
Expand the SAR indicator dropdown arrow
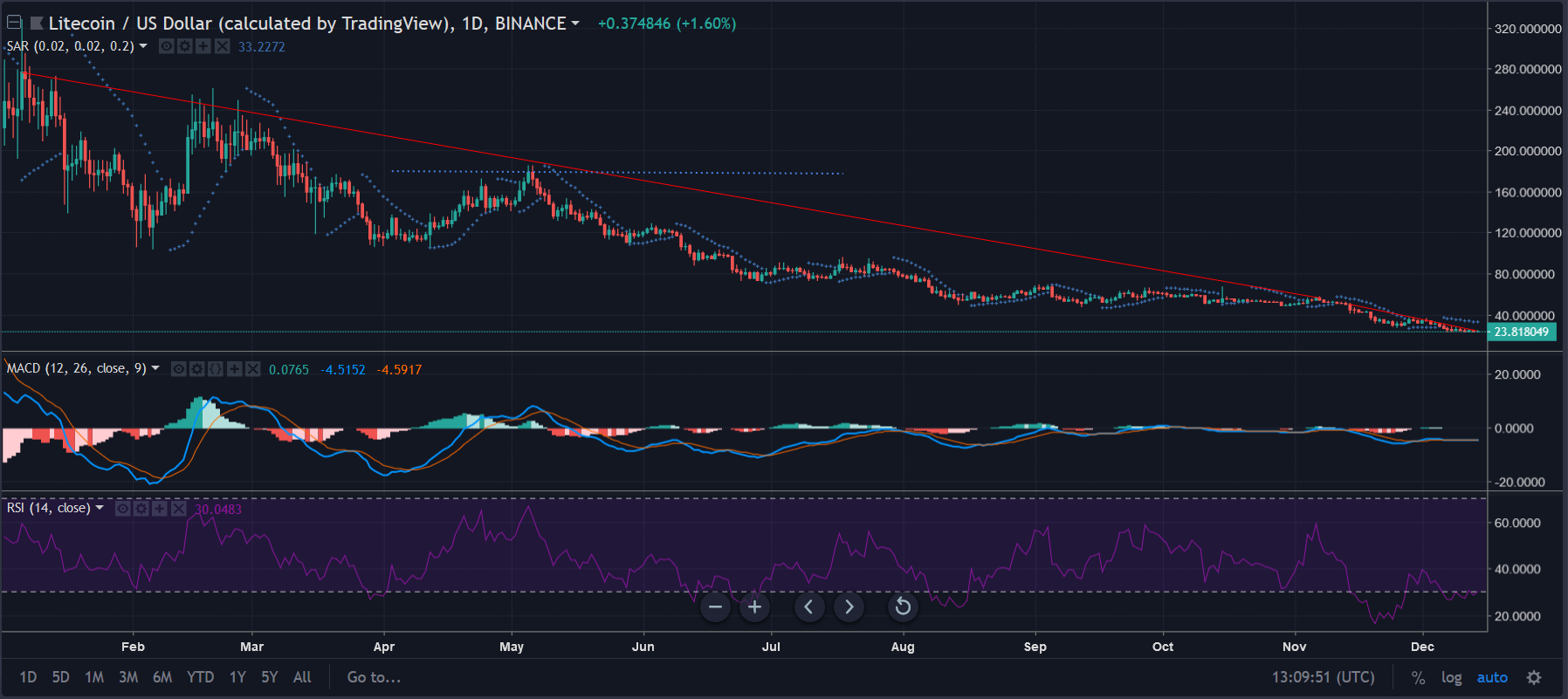(143, 45)
